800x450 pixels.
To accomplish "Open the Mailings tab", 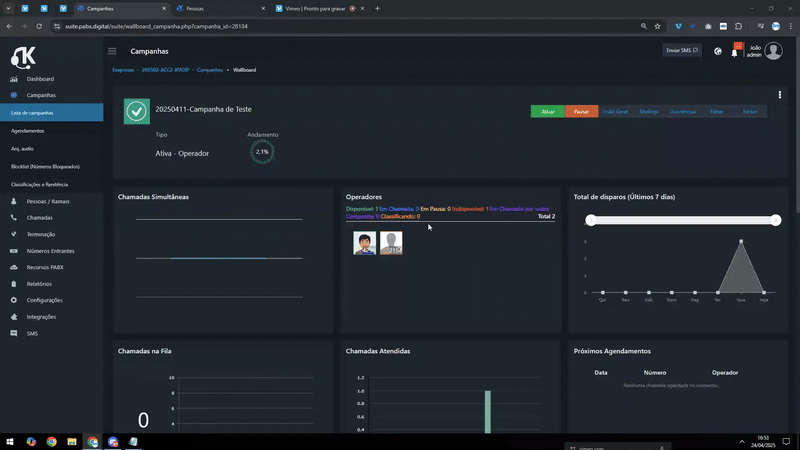I will 648,111.
